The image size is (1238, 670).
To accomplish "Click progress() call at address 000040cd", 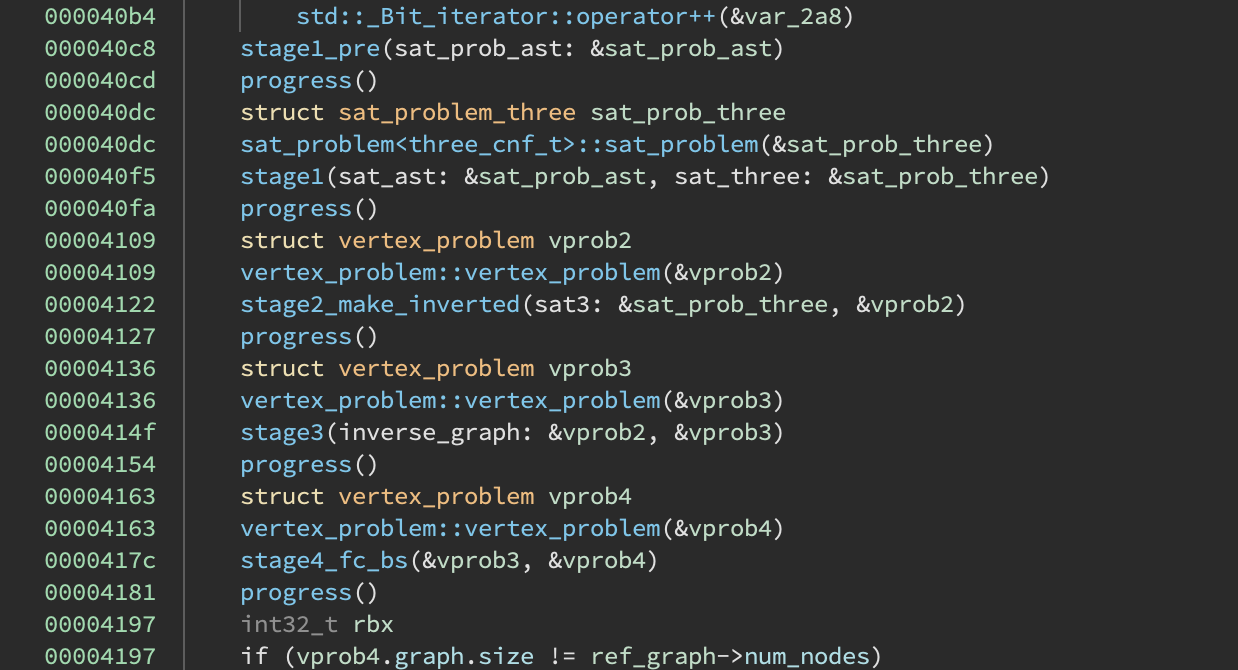I will tap(296, 80).
